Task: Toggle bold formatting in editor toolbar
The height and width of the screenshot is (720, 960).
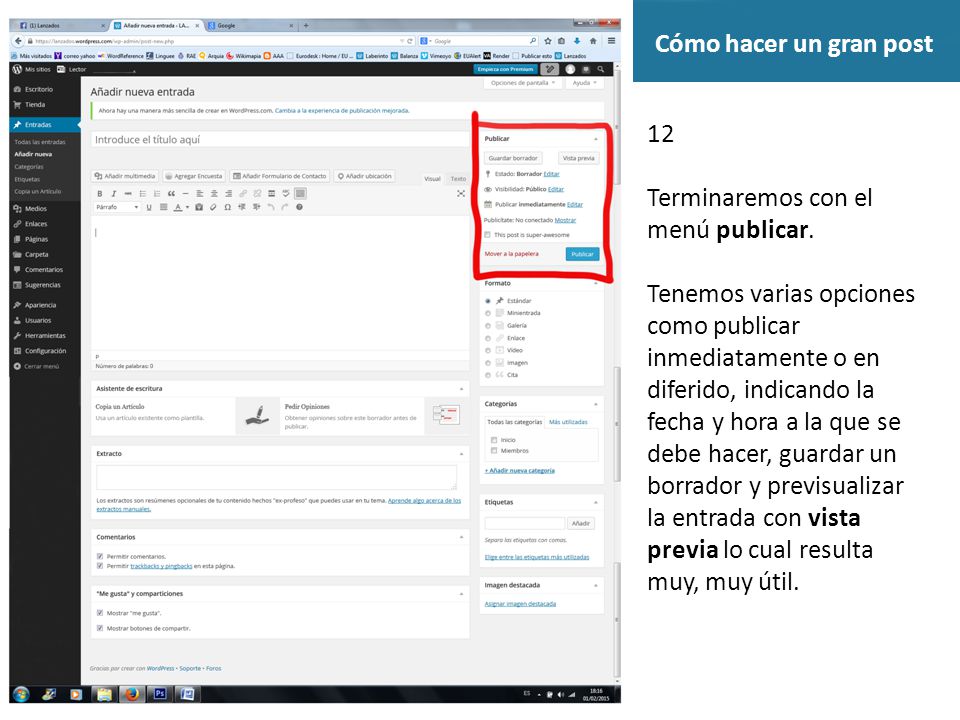Action: click(100, 193)
